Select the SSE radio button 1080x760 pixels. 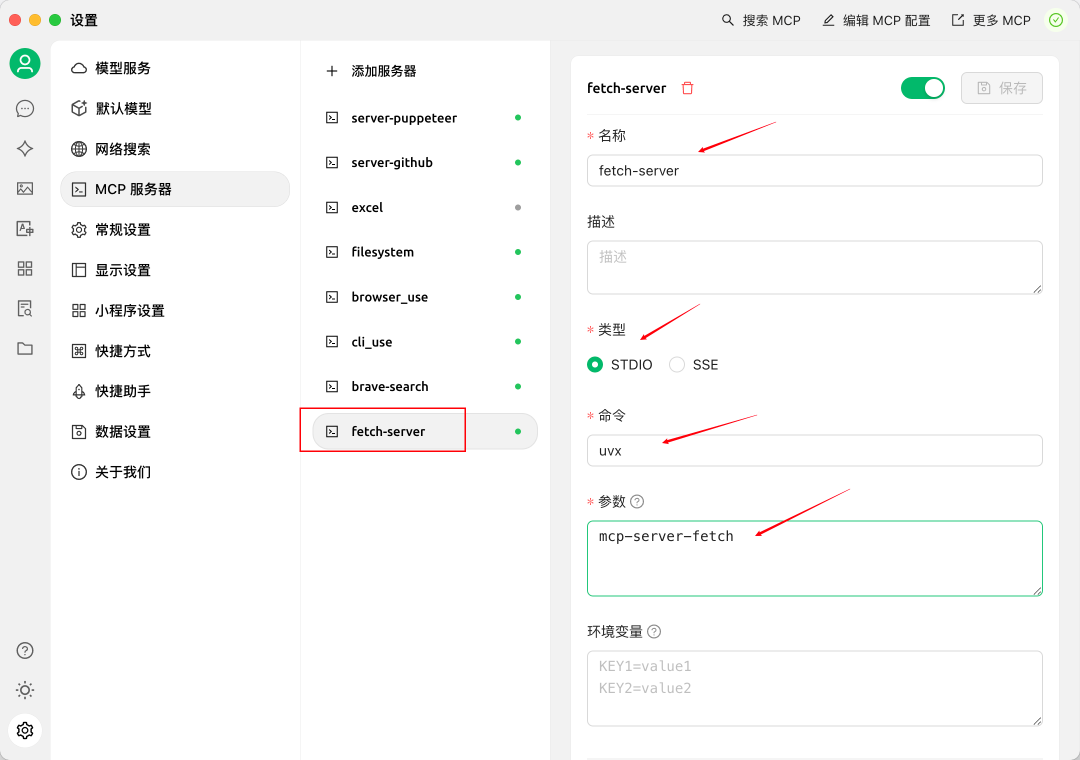pos(675,364)
